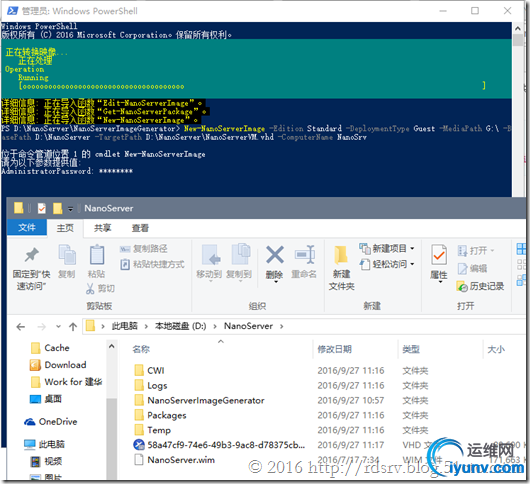
Task: Expand the chevron after 本地磁盘 (D:) in breadcrumb
Action: [x=215, y=326]
